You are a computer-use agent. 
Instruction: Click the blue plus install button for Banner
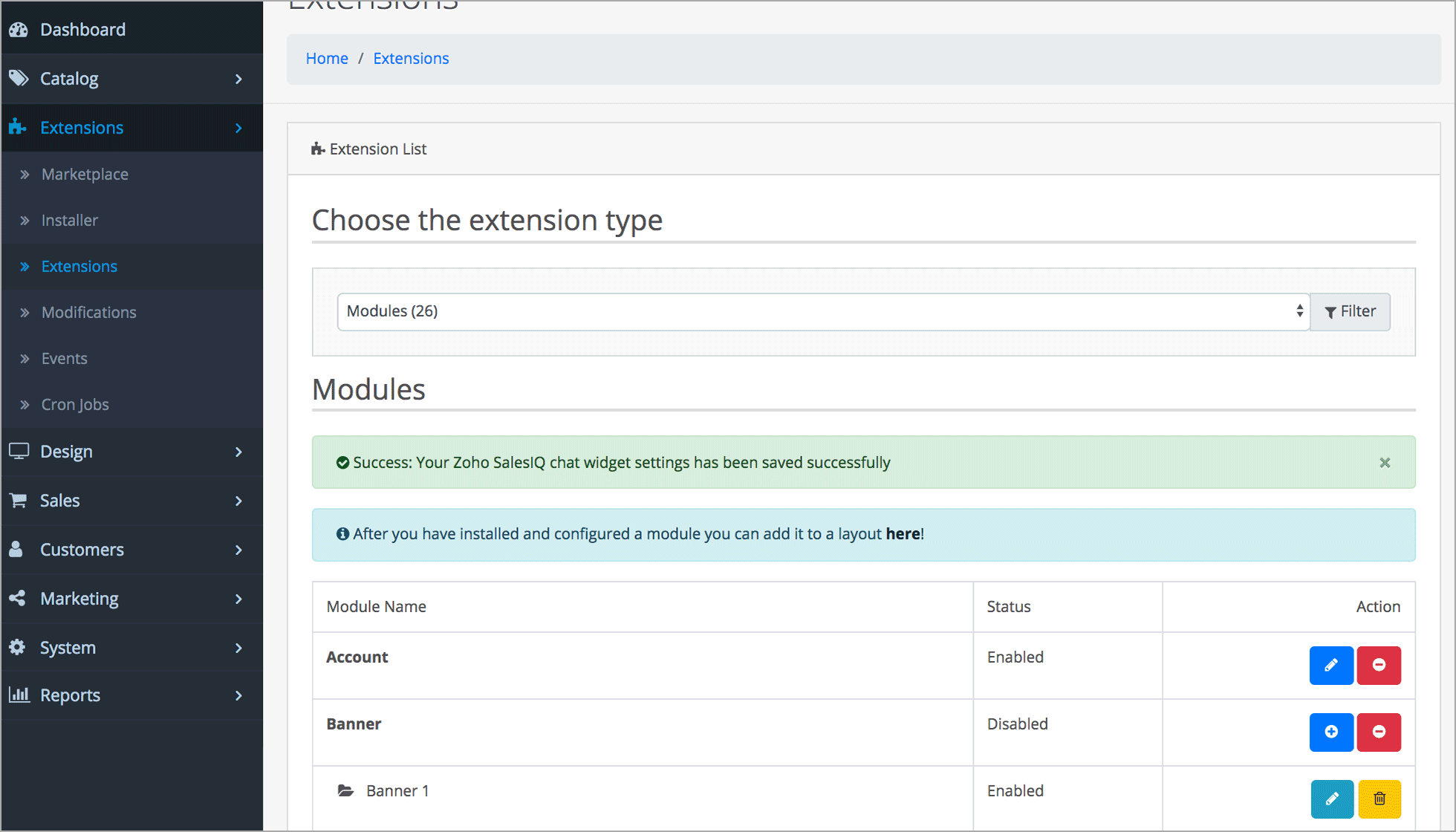pyautogui.click(x=1330, y=732)
